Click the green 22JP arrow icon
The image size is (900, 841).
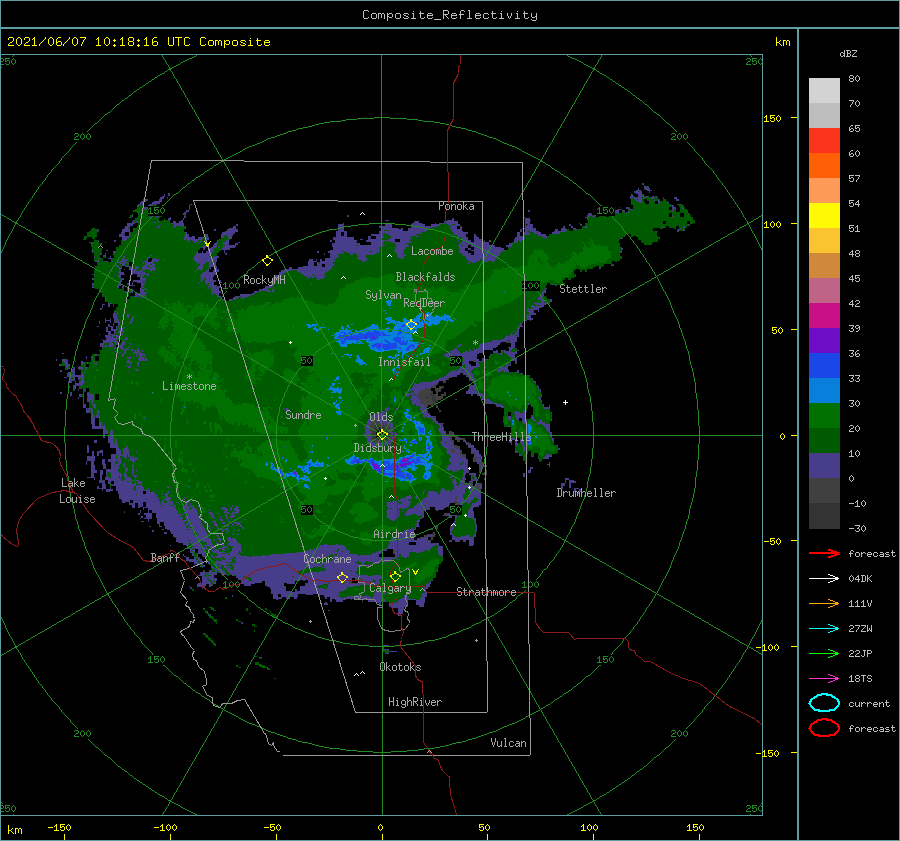point(824,653)
